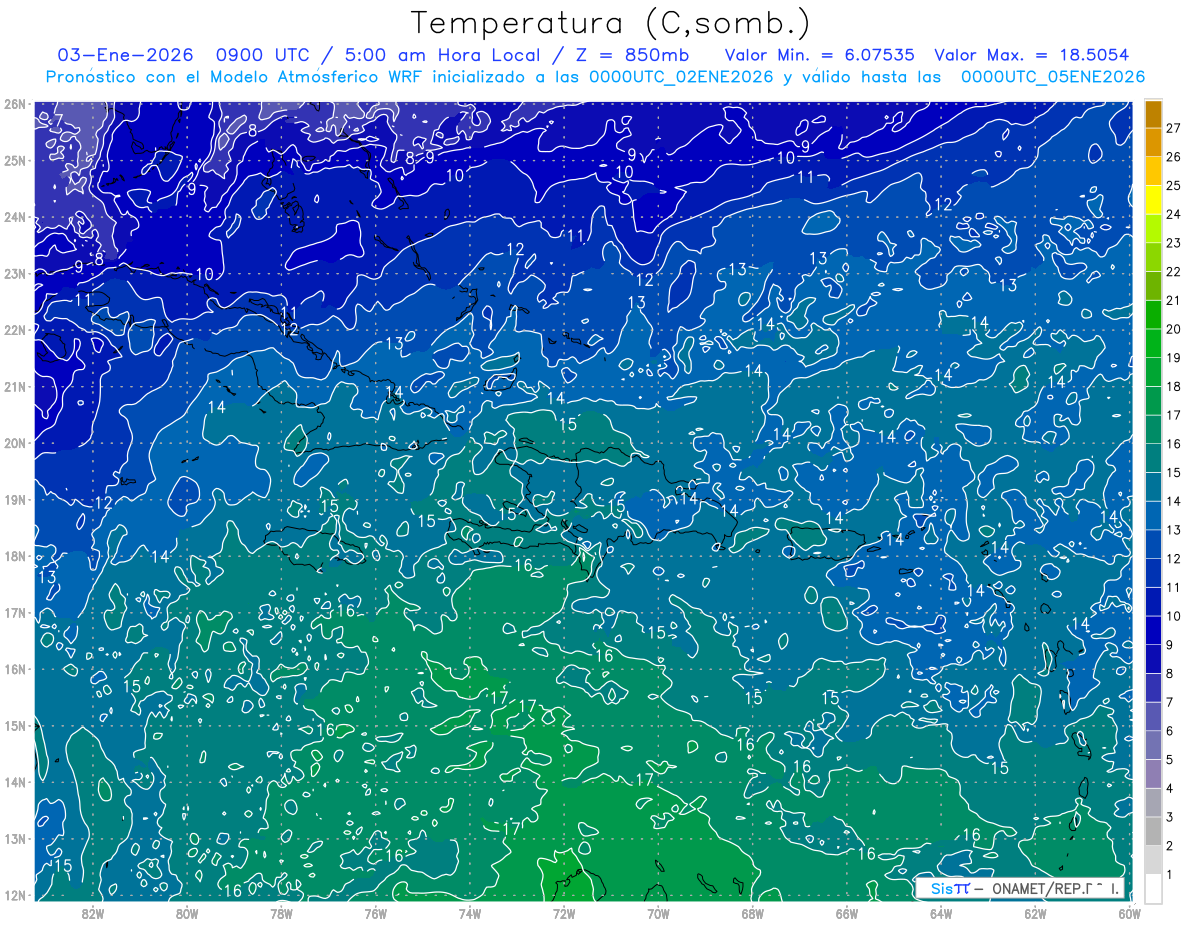The image size is (1200, 927).
Task: Pick yellow legend swatch between 24 and 25
Action: (1153, 200)
